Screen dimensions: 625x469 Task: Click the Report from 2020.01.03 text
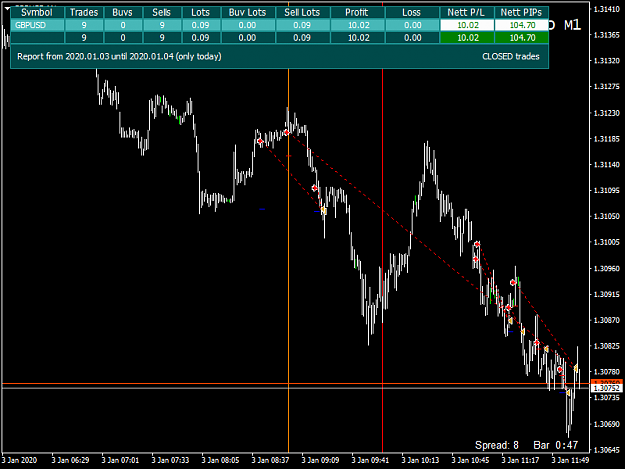[x=119, y=57]
